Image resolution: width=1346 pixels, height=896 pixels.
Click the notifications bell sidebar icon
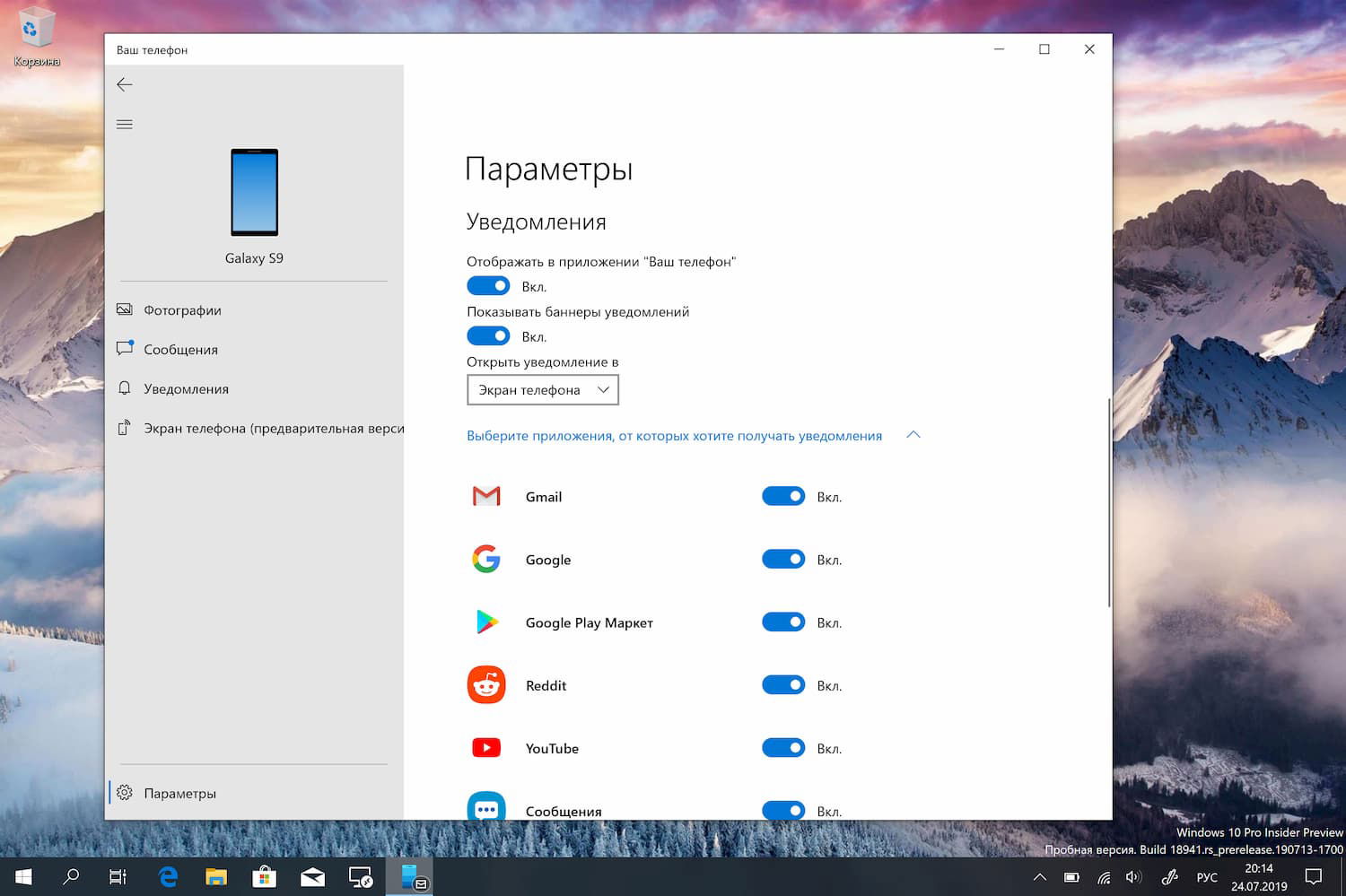click(125, 388)
